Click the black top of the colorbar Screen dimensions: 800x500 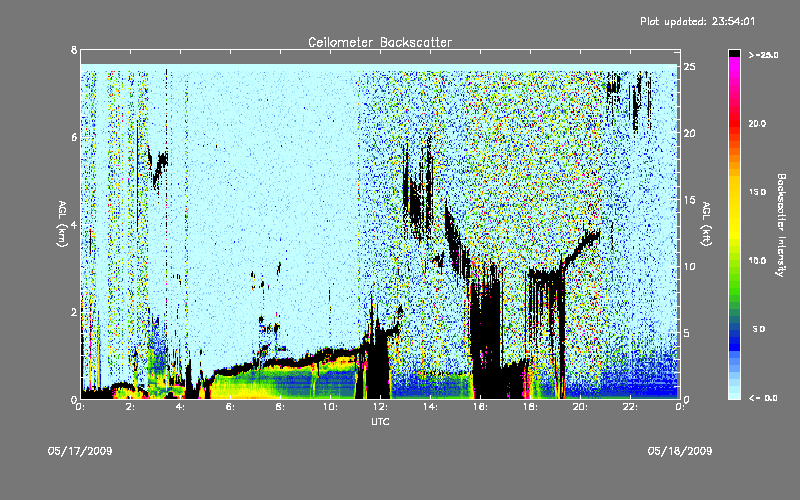point(734,53)
